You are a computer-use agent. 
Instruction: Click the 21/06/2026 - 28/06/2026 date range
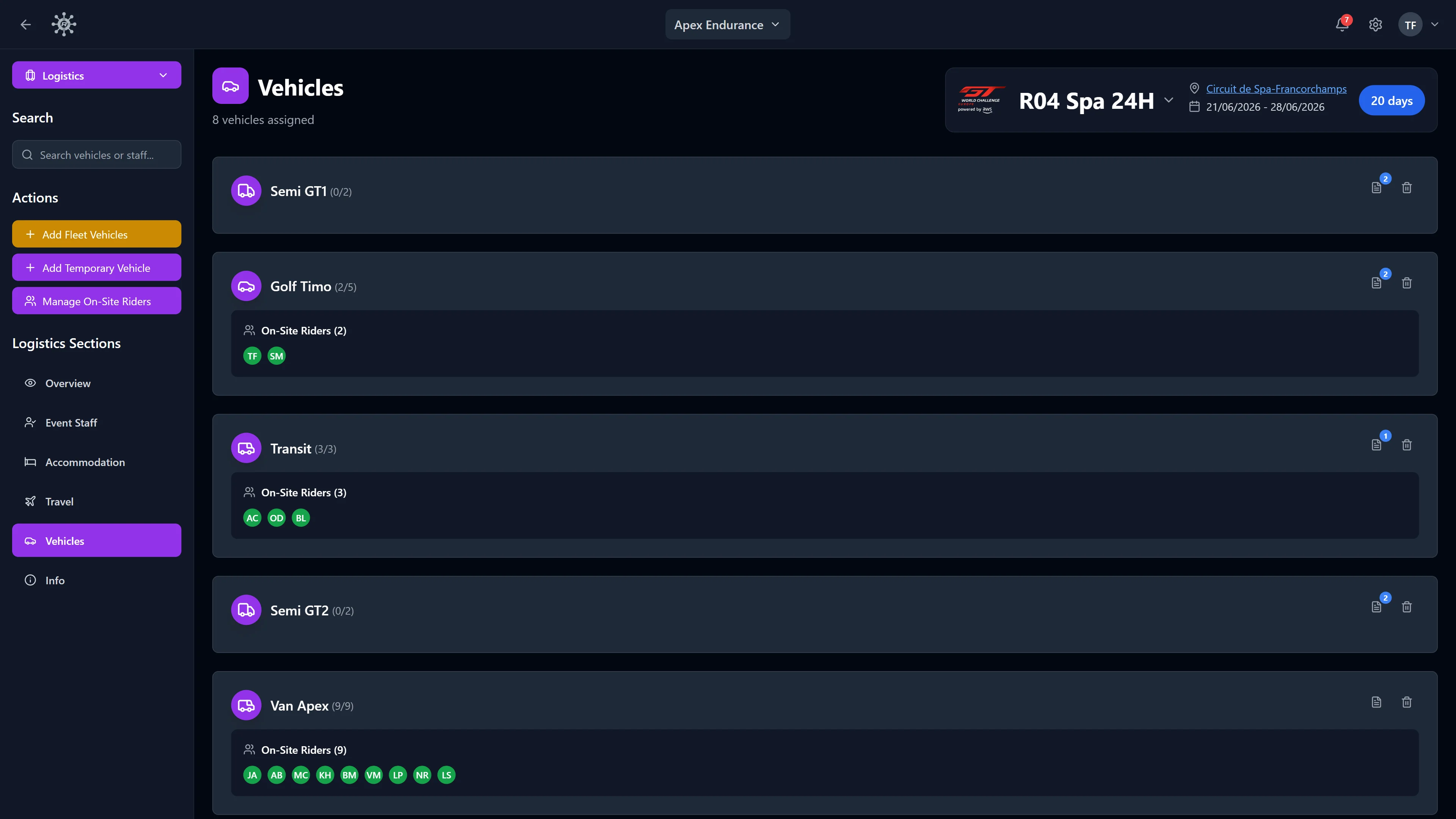click(1265, 107)
